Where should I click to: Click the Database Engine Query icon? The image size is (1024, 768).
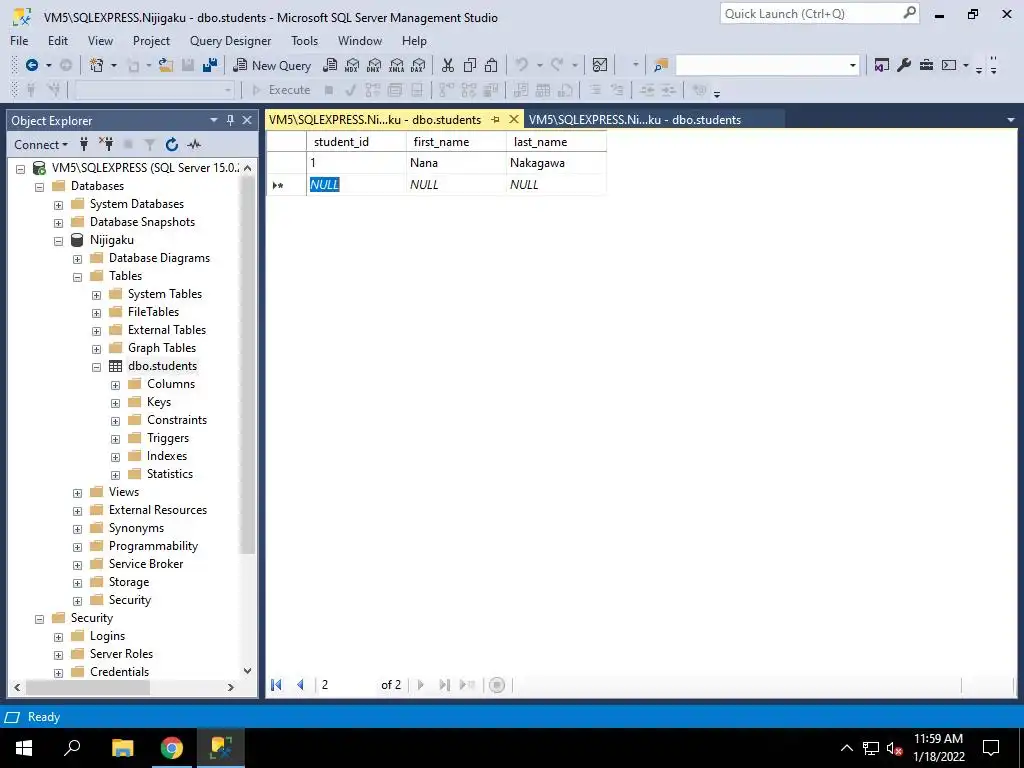(330, 65)
